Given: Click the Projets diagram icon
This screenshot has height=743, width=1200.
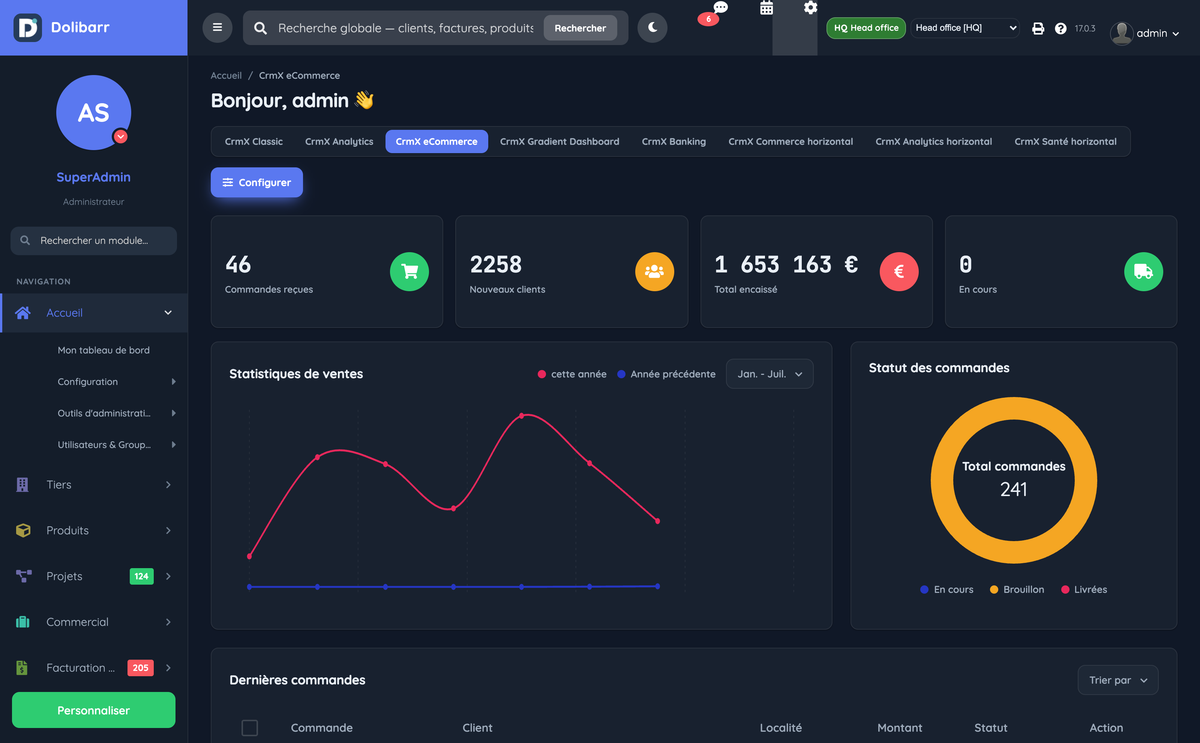Looking at the screenshot, I should (23, 576).
